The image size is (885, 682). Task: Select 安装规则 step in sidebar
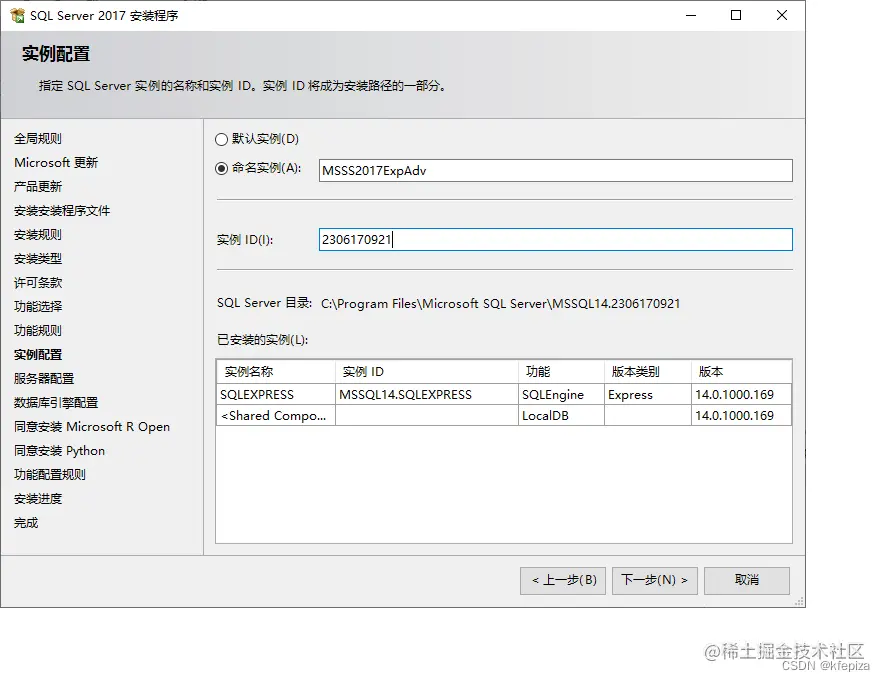tap(38, 234)
